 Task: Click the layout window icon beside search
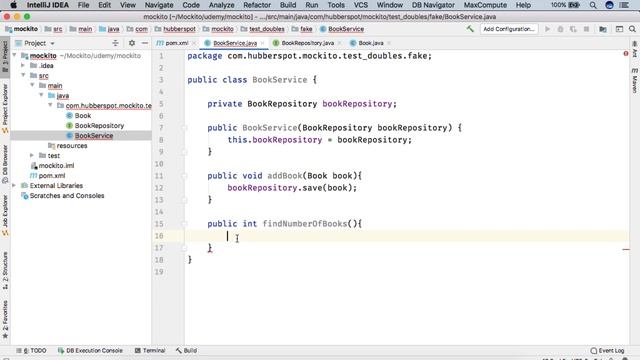(619, 29)
